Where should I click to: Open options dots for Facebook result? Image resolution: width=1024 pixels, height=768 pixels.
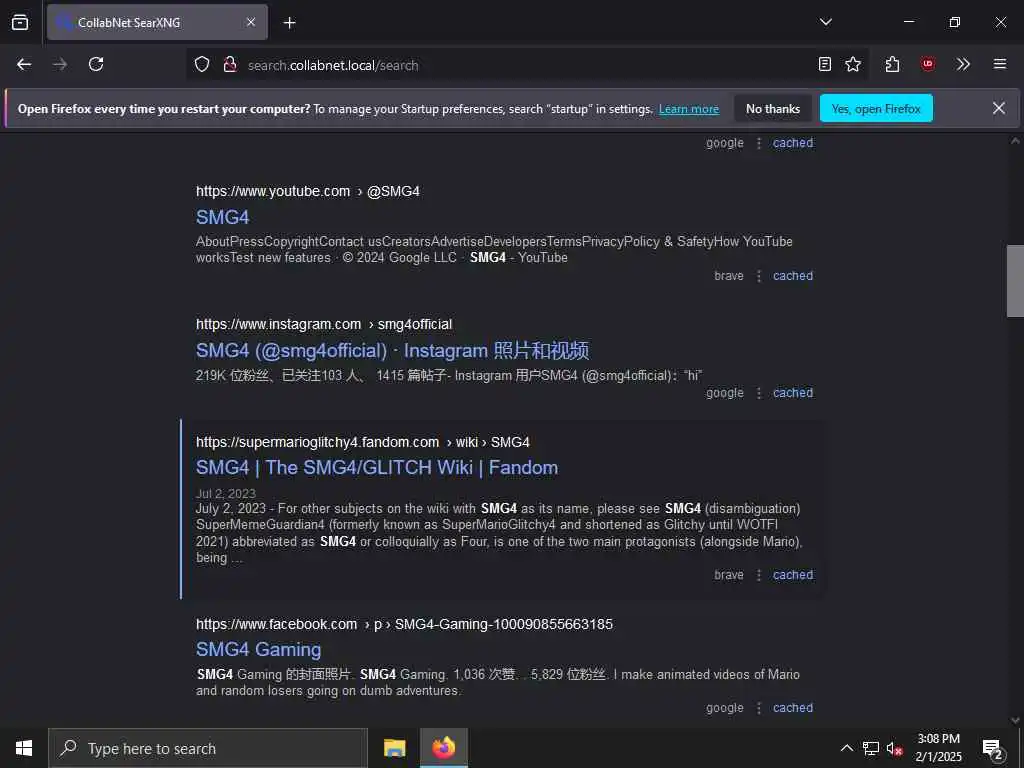click(759, 708)
